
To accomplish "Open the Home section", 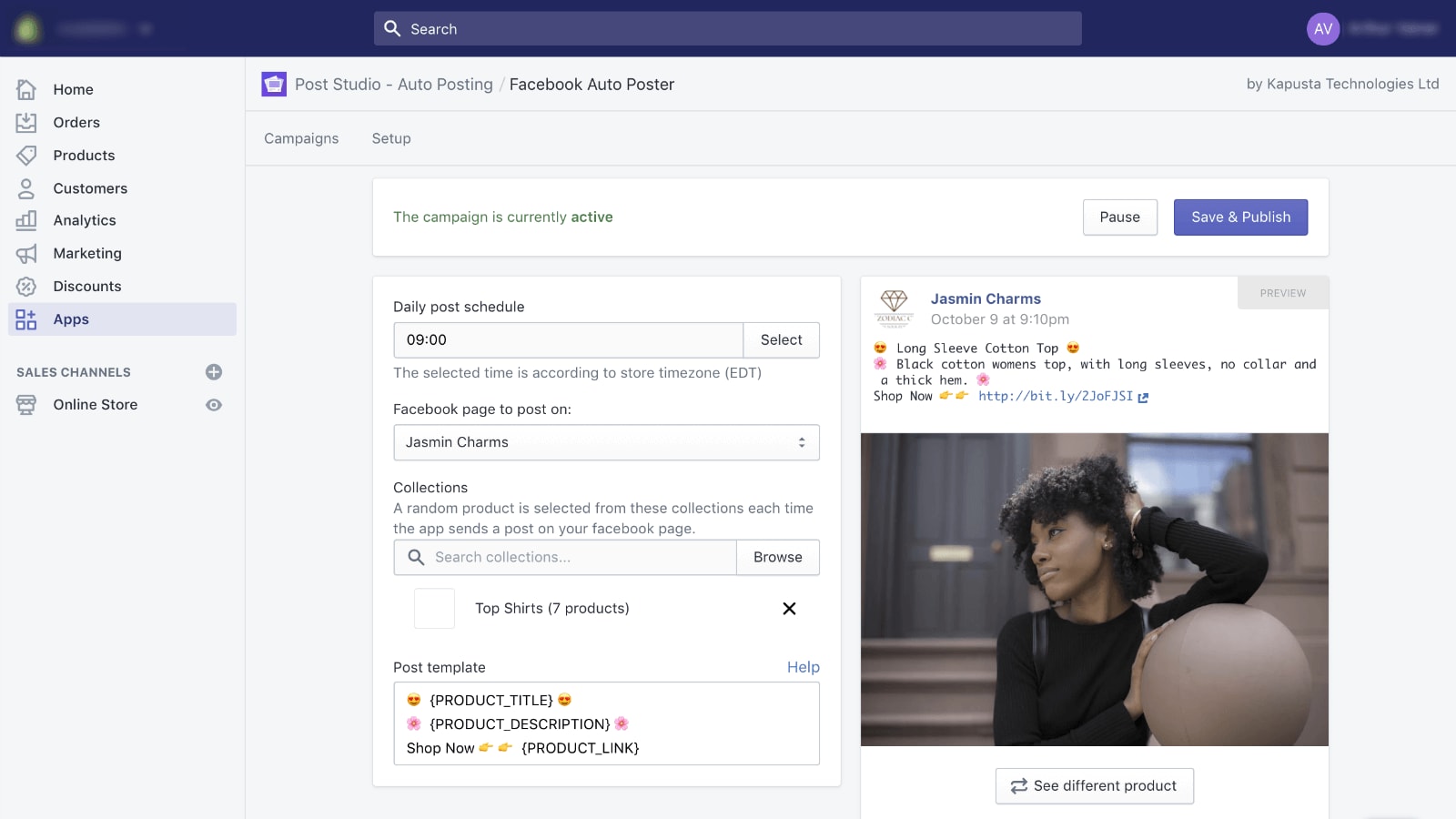I will [x=73, y=89].
